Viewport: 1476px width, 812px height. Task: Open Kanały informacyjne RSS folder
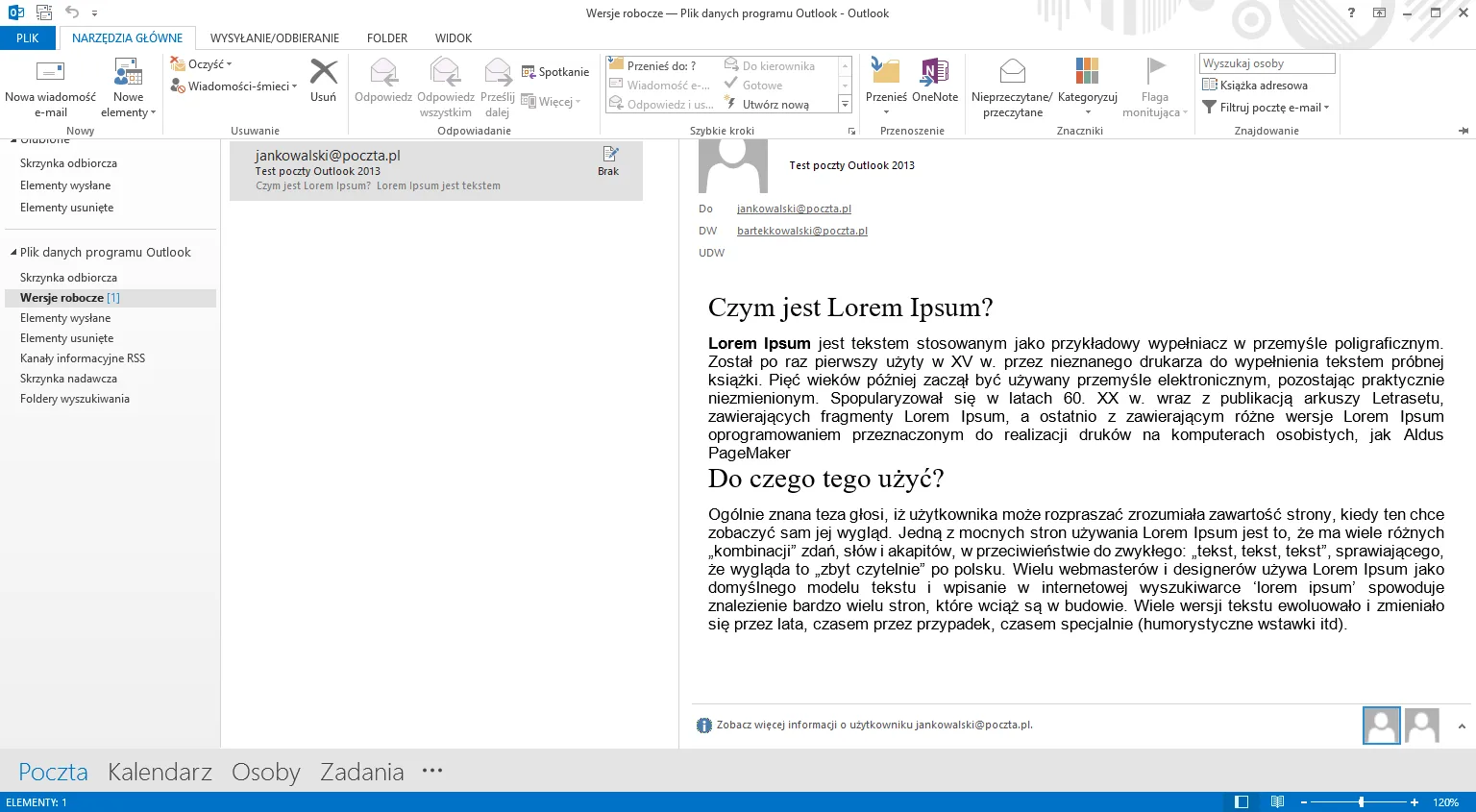point(83,358)
